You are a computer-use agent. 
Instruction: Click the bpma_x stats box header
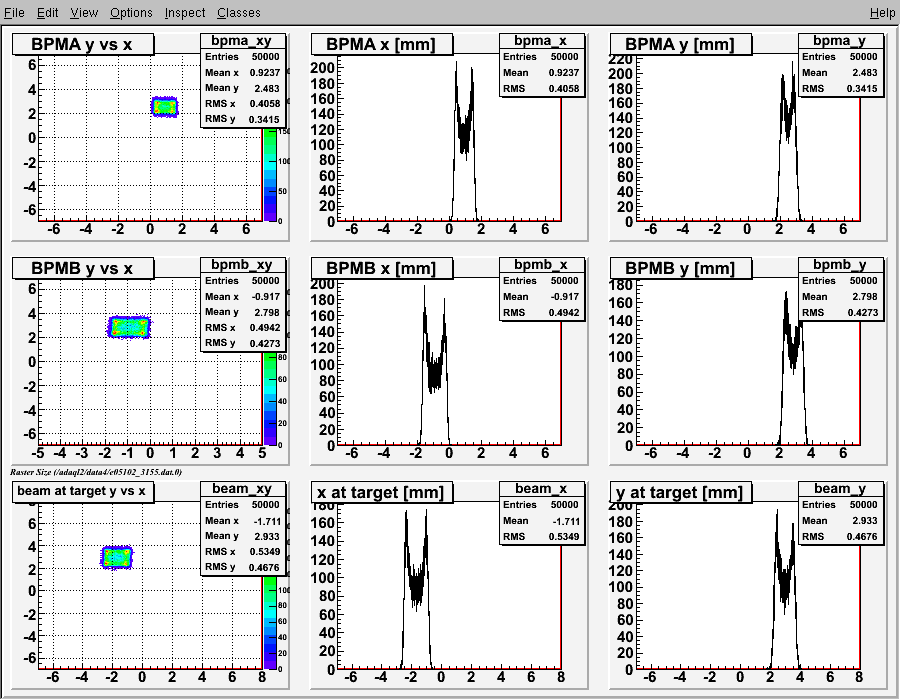pos(541,41)
